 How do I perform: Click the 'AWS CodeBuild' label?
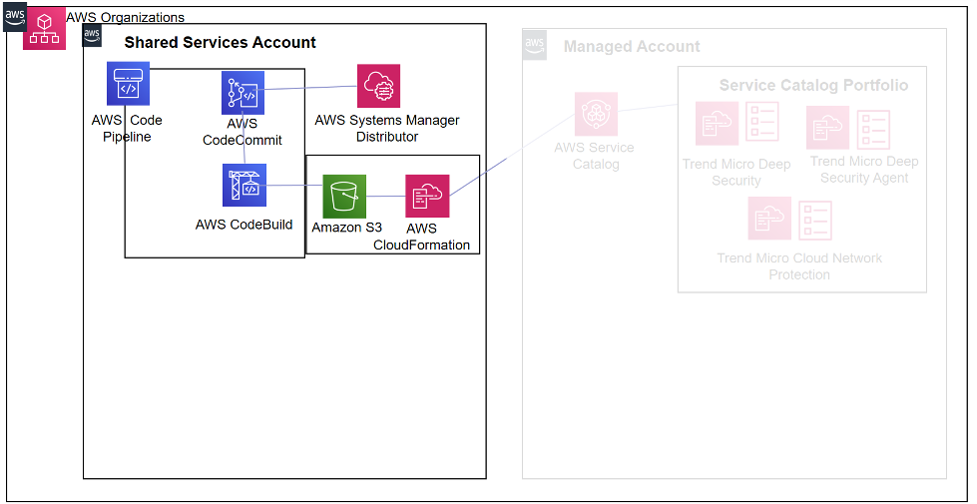[244, 224]
